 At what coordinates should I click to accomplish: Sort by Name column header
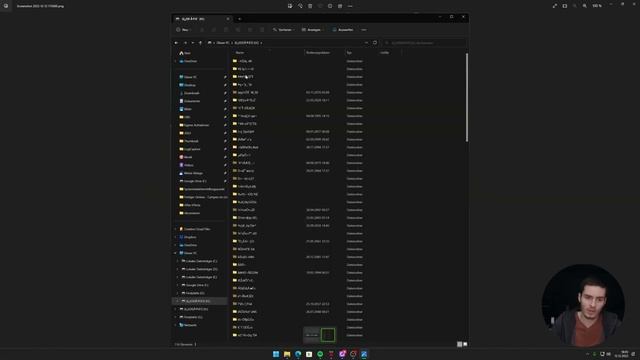point(240,53)
